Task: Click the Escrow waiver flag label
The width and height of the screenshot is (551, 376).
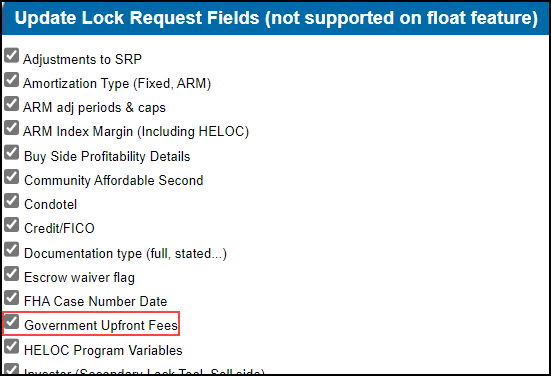Action: (79, 278)
